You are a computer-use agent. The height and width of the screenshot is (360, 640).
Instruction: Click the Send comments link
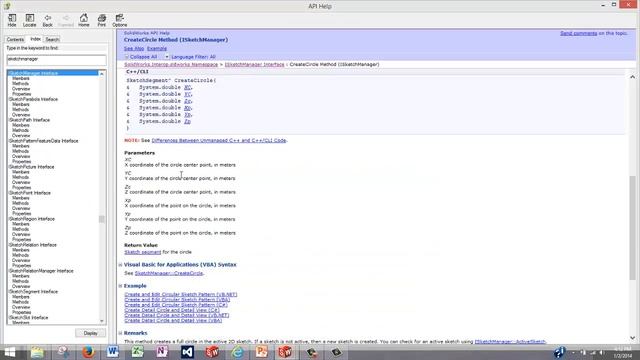578,33
